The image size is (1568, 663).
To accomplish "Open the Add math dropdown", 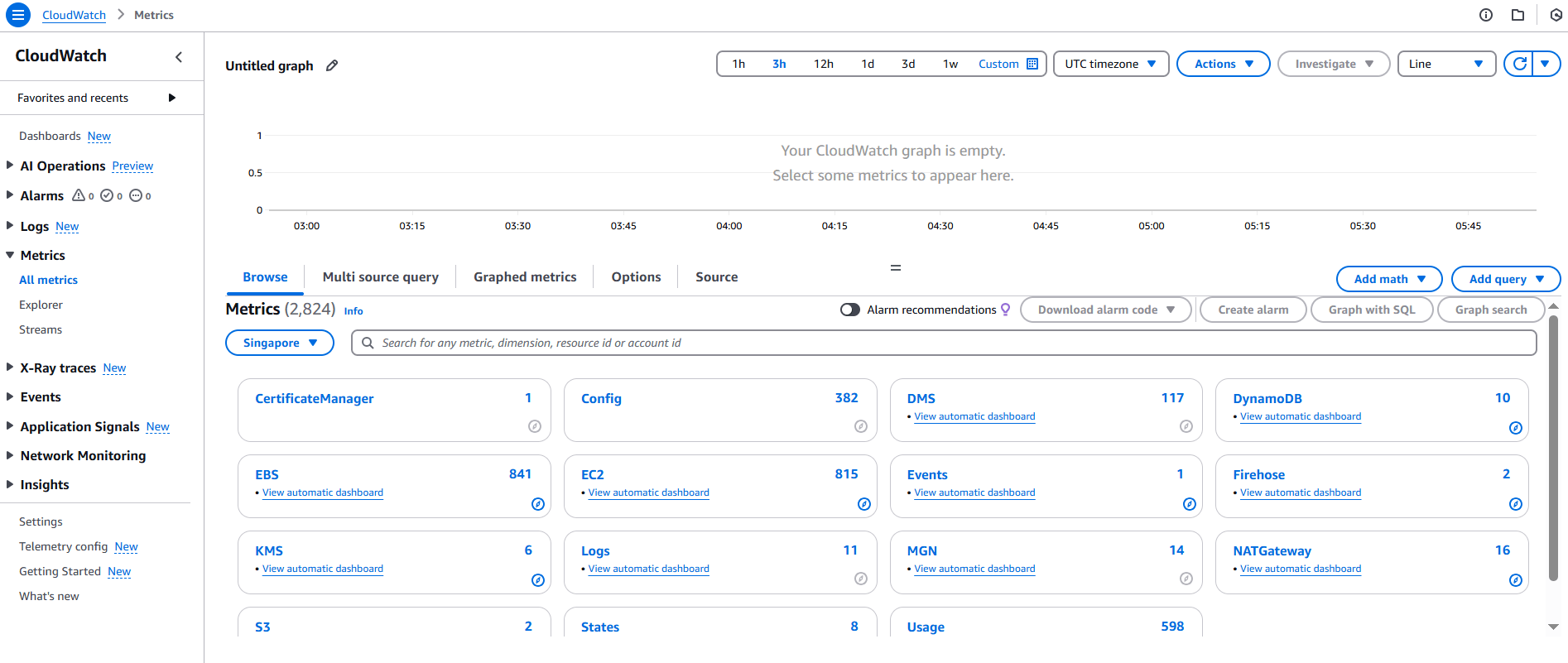I will click(x=1389, y=279).
